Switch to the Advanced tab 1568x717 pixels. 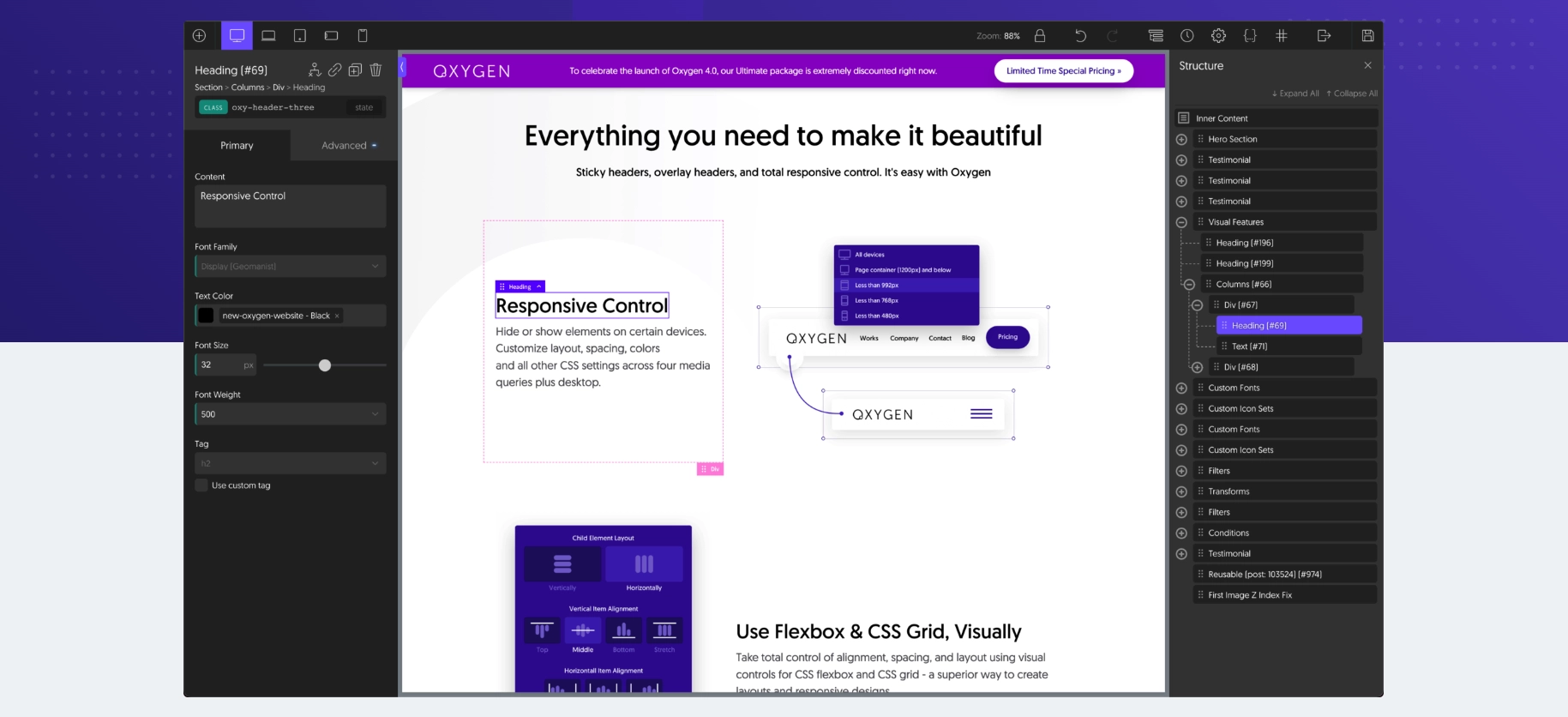pyautogui.click(x=345, y=146)
